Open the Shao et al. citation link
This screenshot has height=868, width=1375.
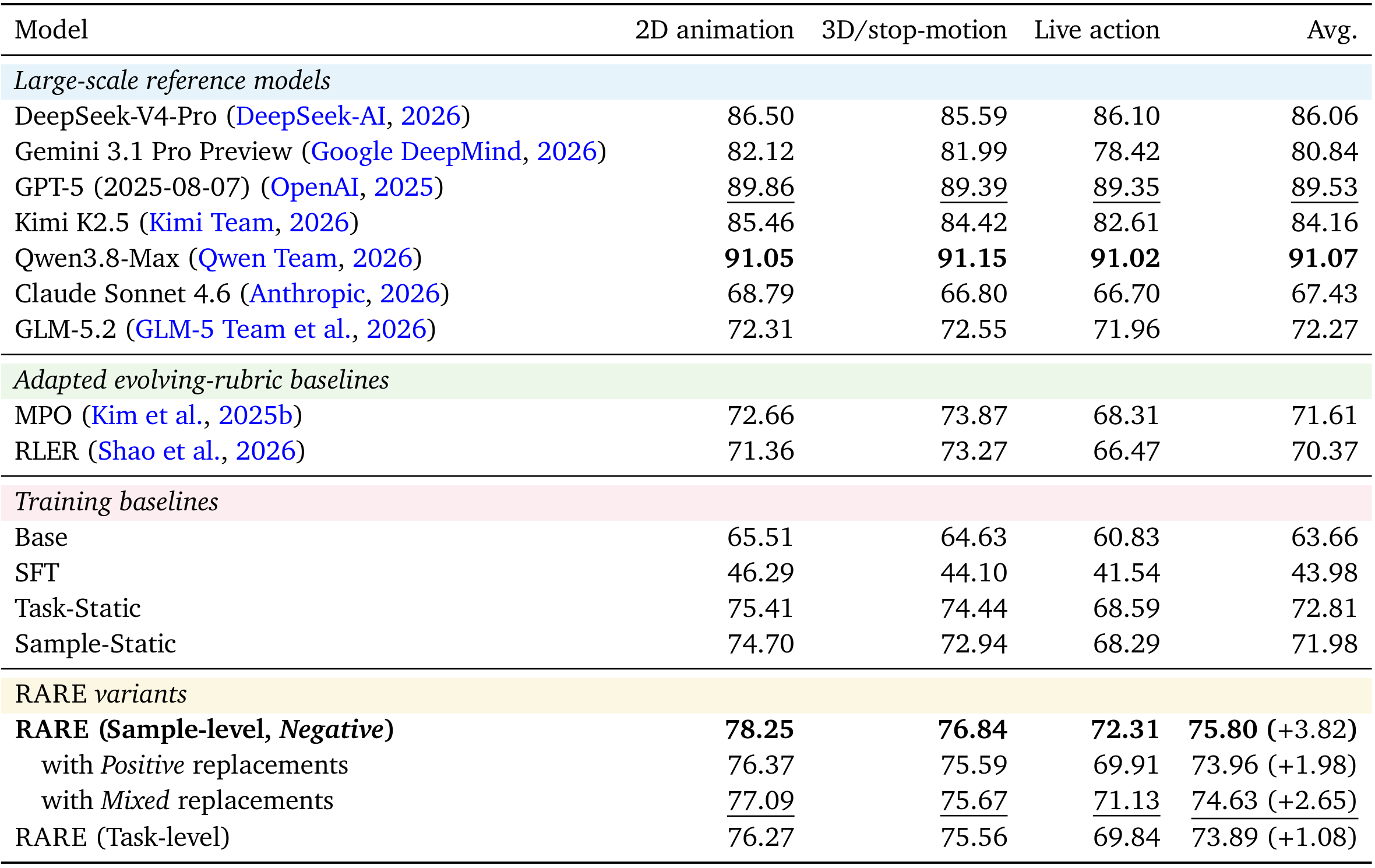(159, 451)
